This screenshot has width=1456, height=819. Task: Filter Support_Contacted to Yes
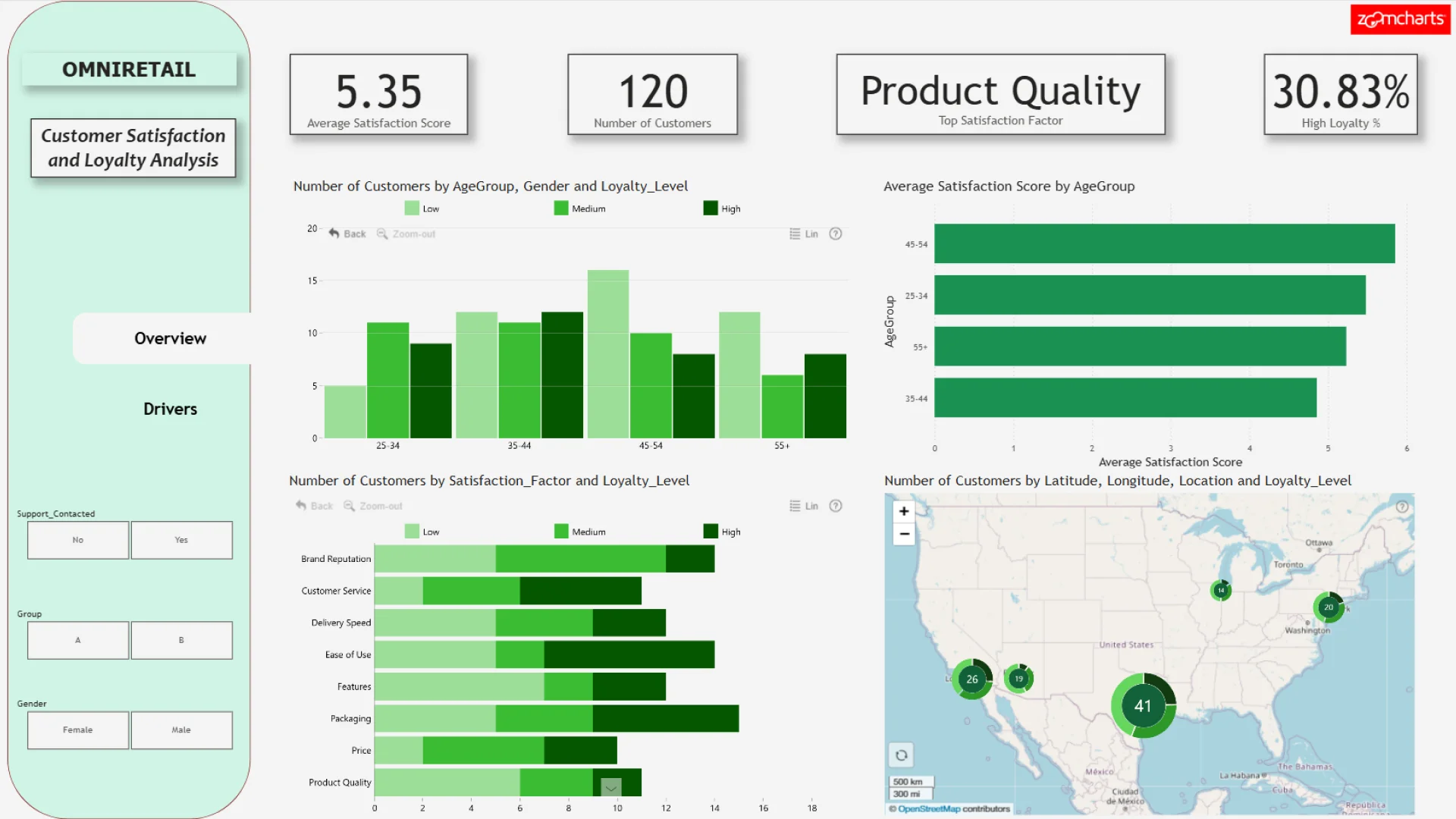point(181,540)
